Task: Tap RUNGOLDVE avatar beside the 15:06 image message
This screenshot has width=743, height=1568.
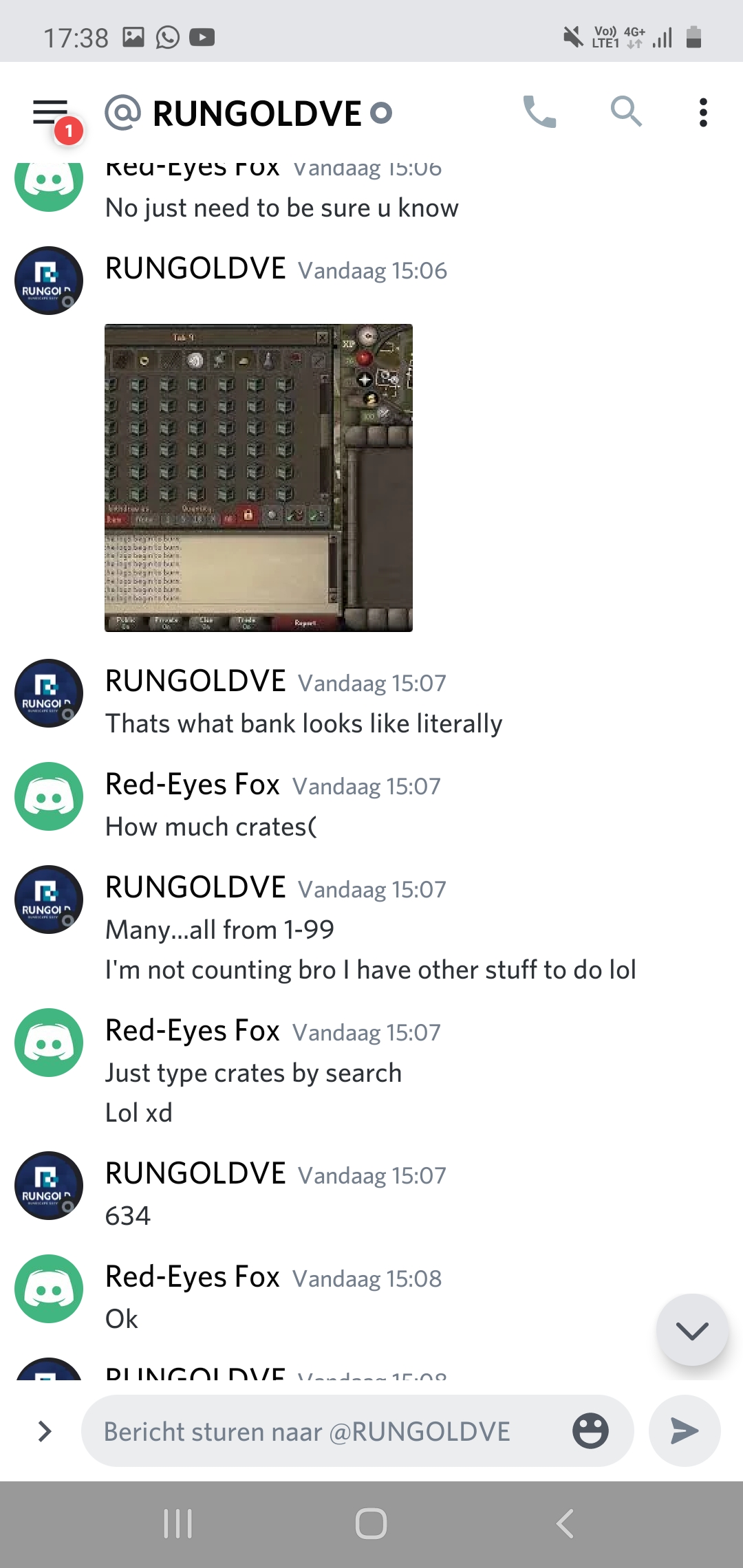Action: (x=49, y=281)
